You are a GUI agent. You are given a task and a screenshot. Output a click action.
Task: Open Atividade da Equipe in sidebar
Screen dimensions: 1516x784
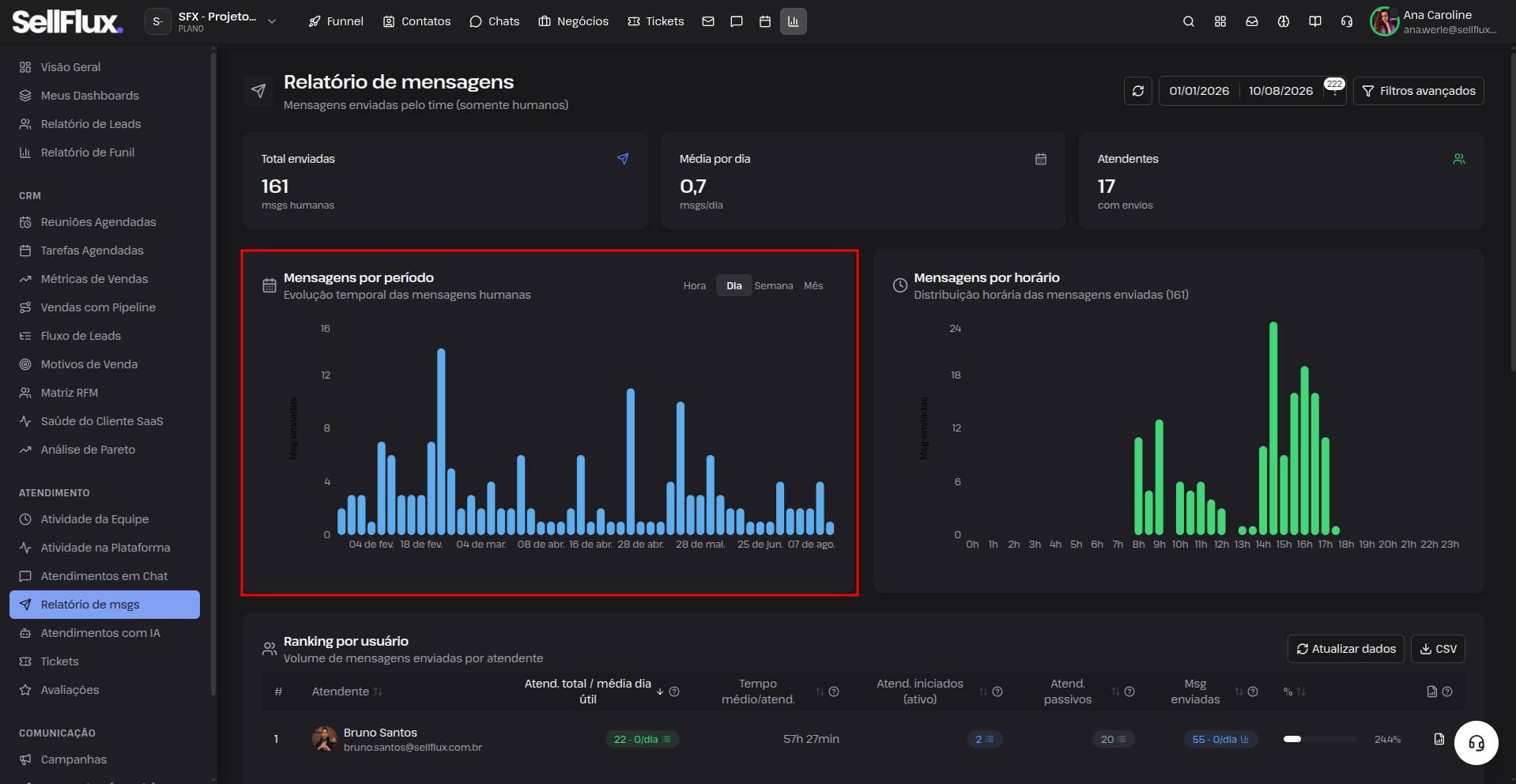105,519
